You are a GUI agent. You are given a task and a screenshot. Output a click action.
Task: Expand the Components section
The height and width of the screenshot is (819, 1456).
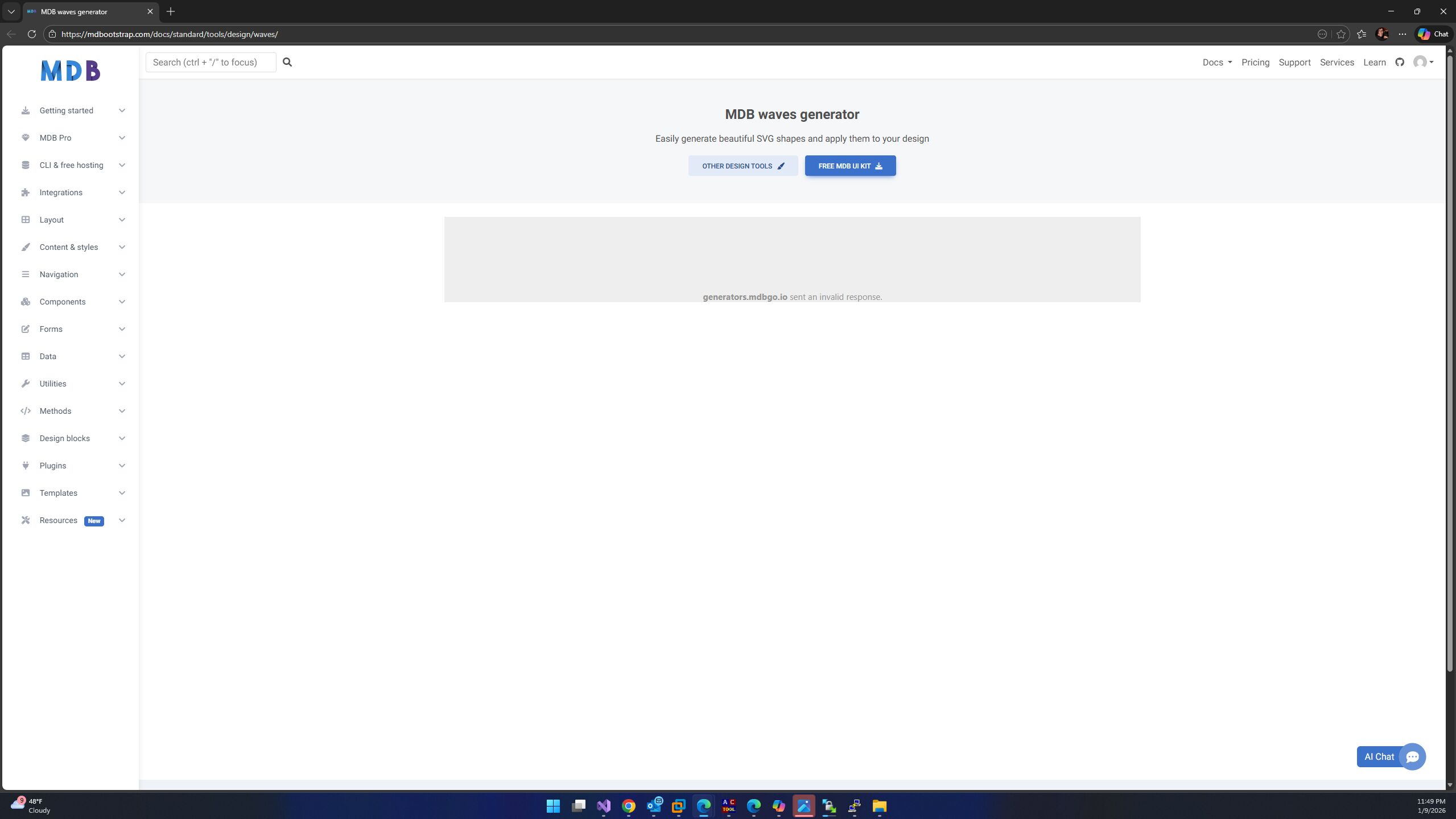[x=63, y=301]
